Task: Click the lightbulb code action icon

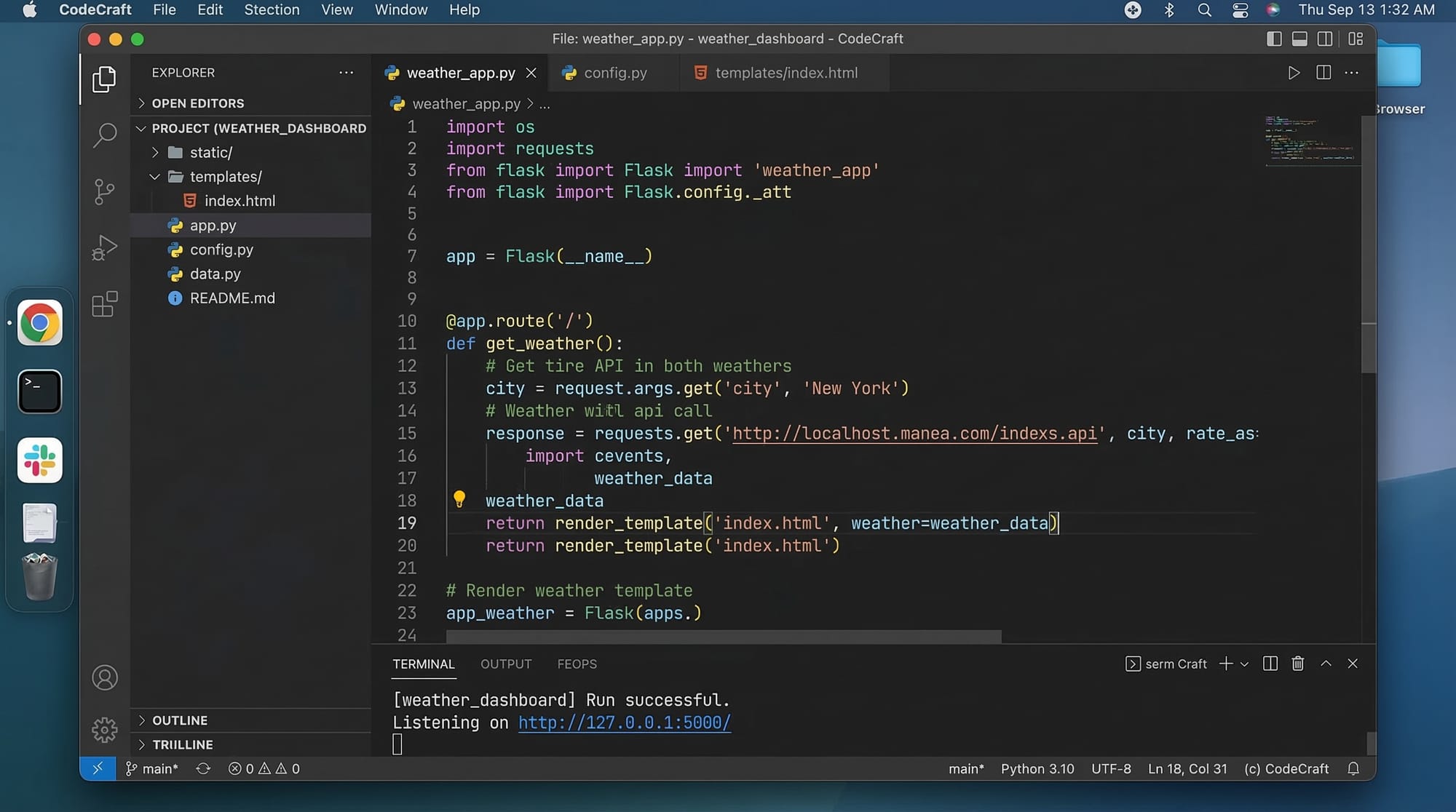Action: click(x=459, y=499)
